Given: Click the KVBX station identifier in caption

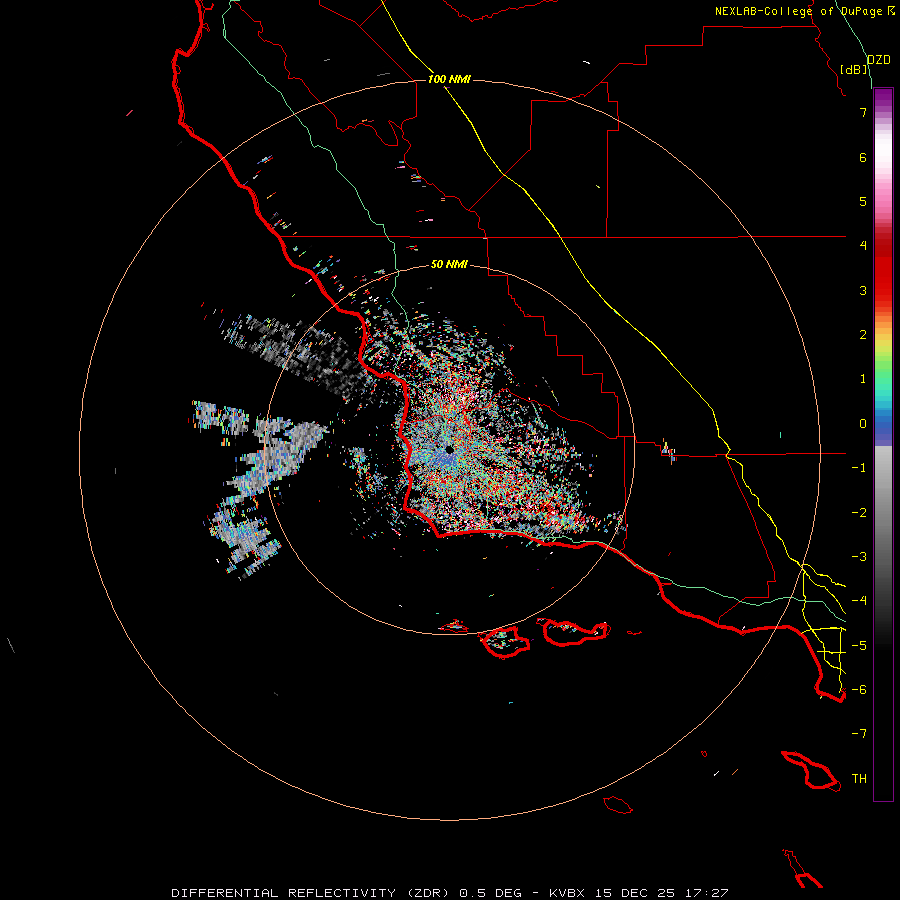Looking at the screenshot, I should [x=567, y=893].
